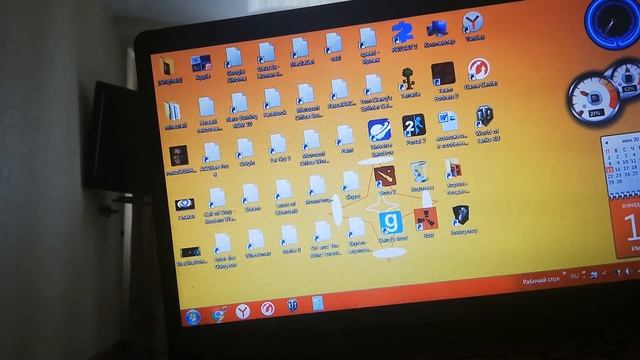Image resolution: width=640 pixels, height=360 pixels.
Task: Open the Windows Start button
Action: tap(193, 317)
